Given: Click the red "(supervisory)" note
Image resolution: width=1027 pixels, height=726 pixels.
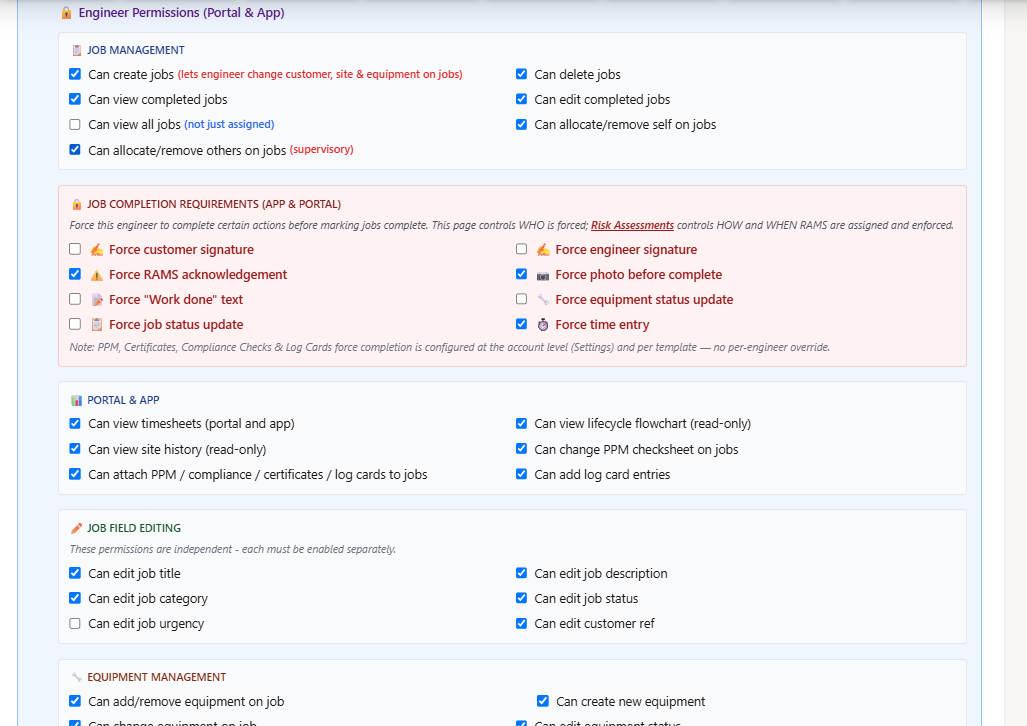Looking at the screenshot, I should pyautogui.click(x=322, y=149).
